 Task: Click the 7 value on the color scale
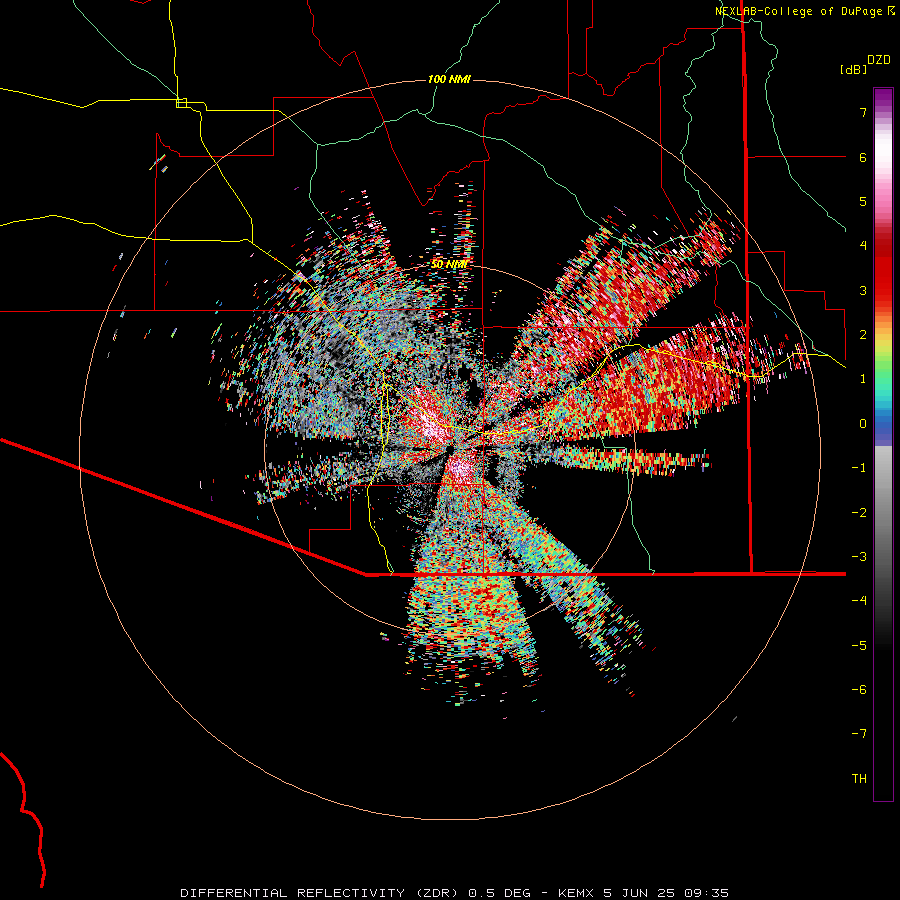pyautogui.click(x=863, y=112)
